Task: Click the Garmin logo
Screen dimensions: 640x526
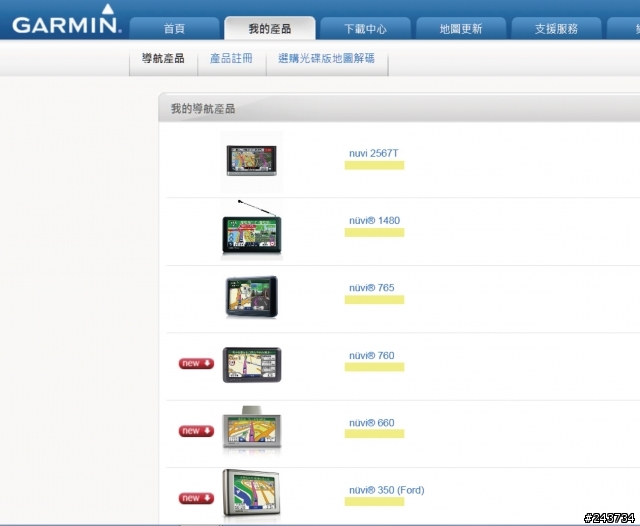Action: click(67, 20)
